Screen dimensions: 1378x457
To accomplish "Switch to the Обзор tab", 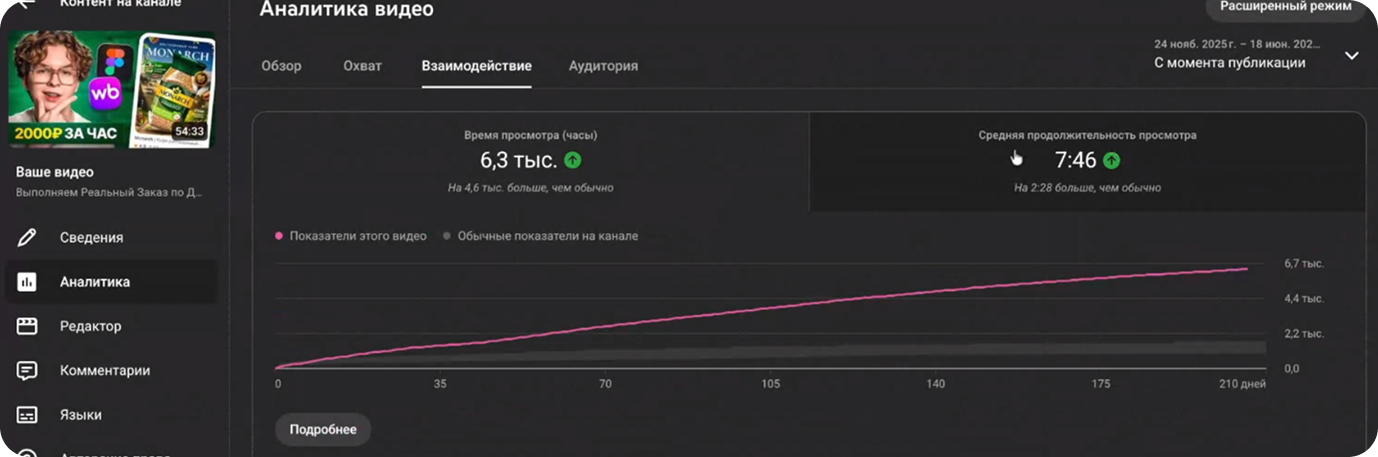I will (281, 66).
